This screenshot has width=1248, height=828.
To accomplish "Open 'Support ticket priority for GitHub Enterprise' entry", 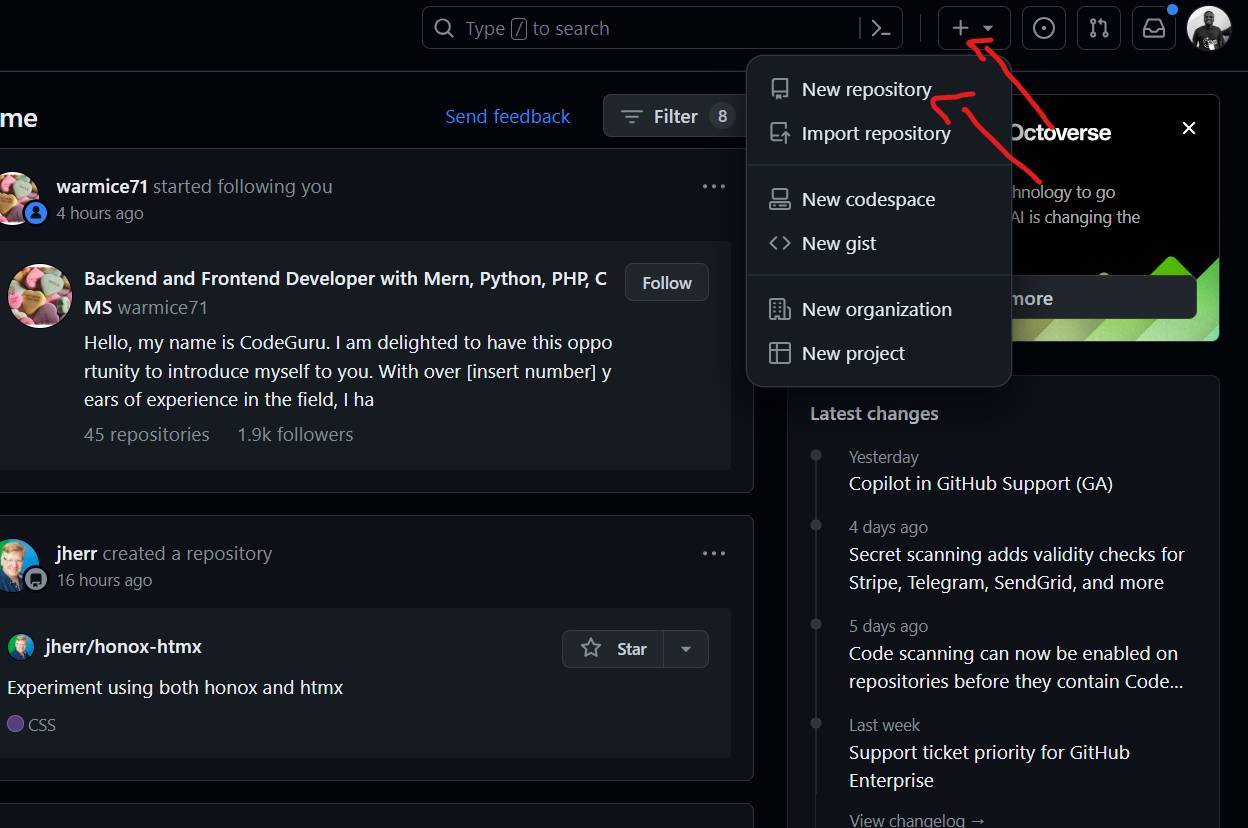I will point(989,767).
